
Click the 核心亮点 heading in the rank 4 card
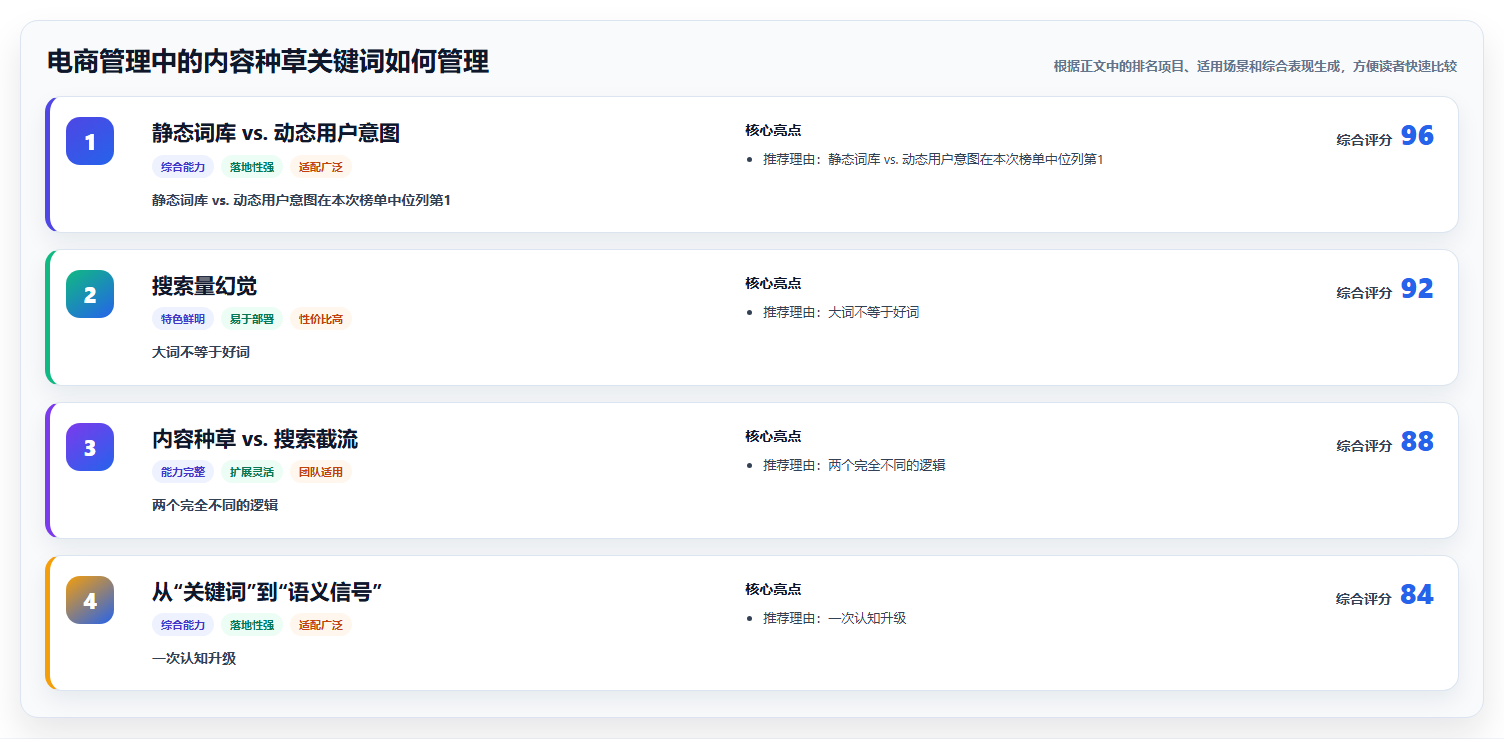[773, 589]
